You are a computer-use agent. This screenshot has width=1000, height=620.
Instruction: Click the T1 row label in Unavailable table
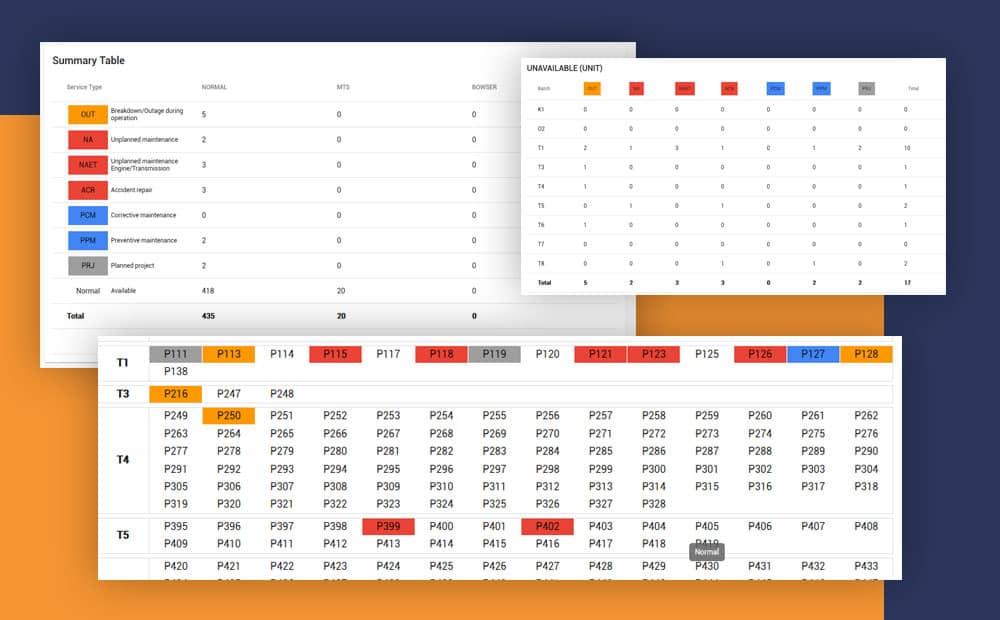tap(541, 148)
